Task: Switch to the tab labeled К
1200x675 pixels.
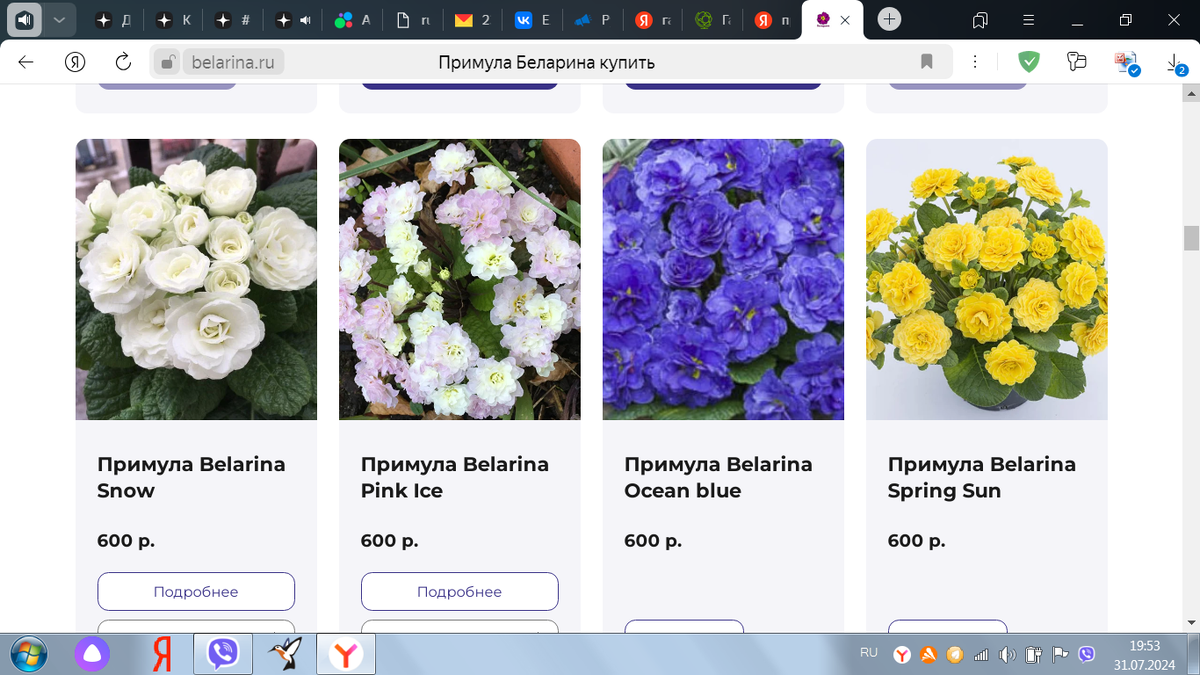Action: point(173,20)
